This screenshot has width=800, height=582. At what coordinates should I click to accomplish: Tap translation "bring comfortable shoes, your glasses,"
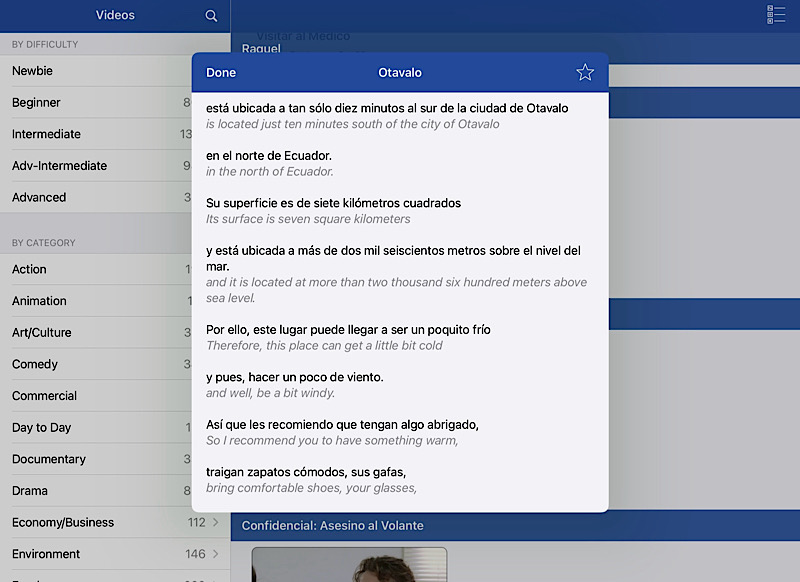coord(311,488)
